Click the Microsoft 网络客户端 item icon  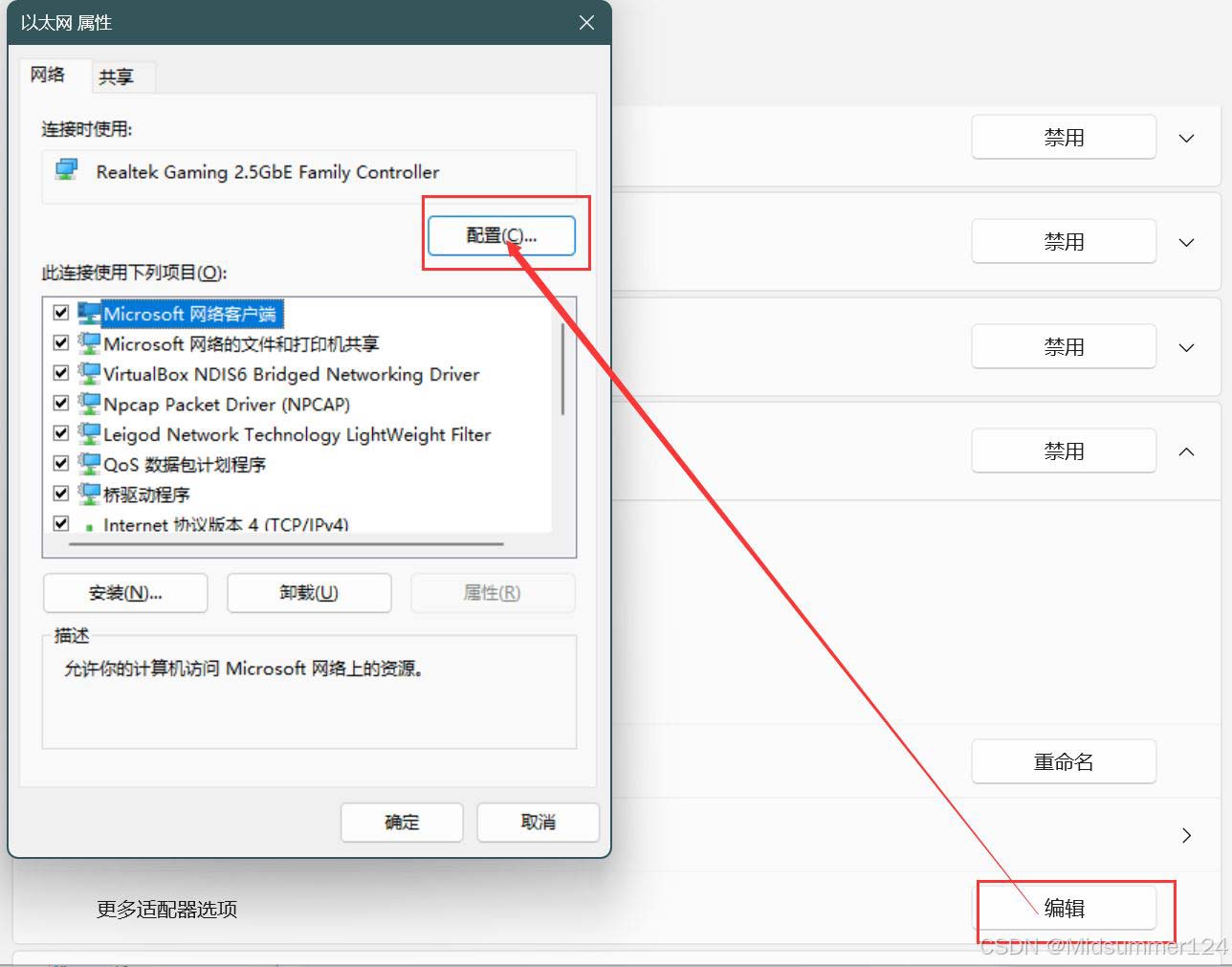pyautogui.click(x=89, y=314)
